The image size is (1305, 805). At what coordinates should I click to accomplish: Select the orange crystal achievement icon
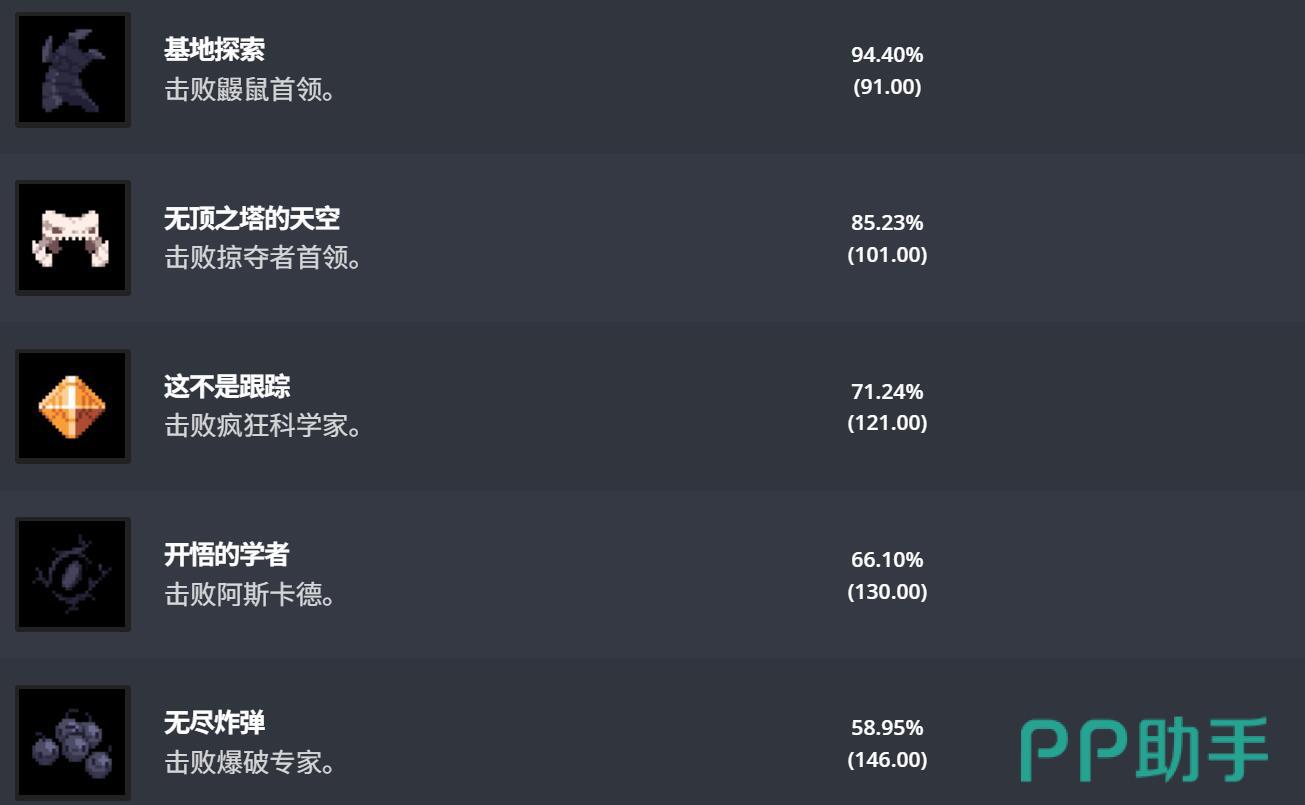(x=73, y=406)
